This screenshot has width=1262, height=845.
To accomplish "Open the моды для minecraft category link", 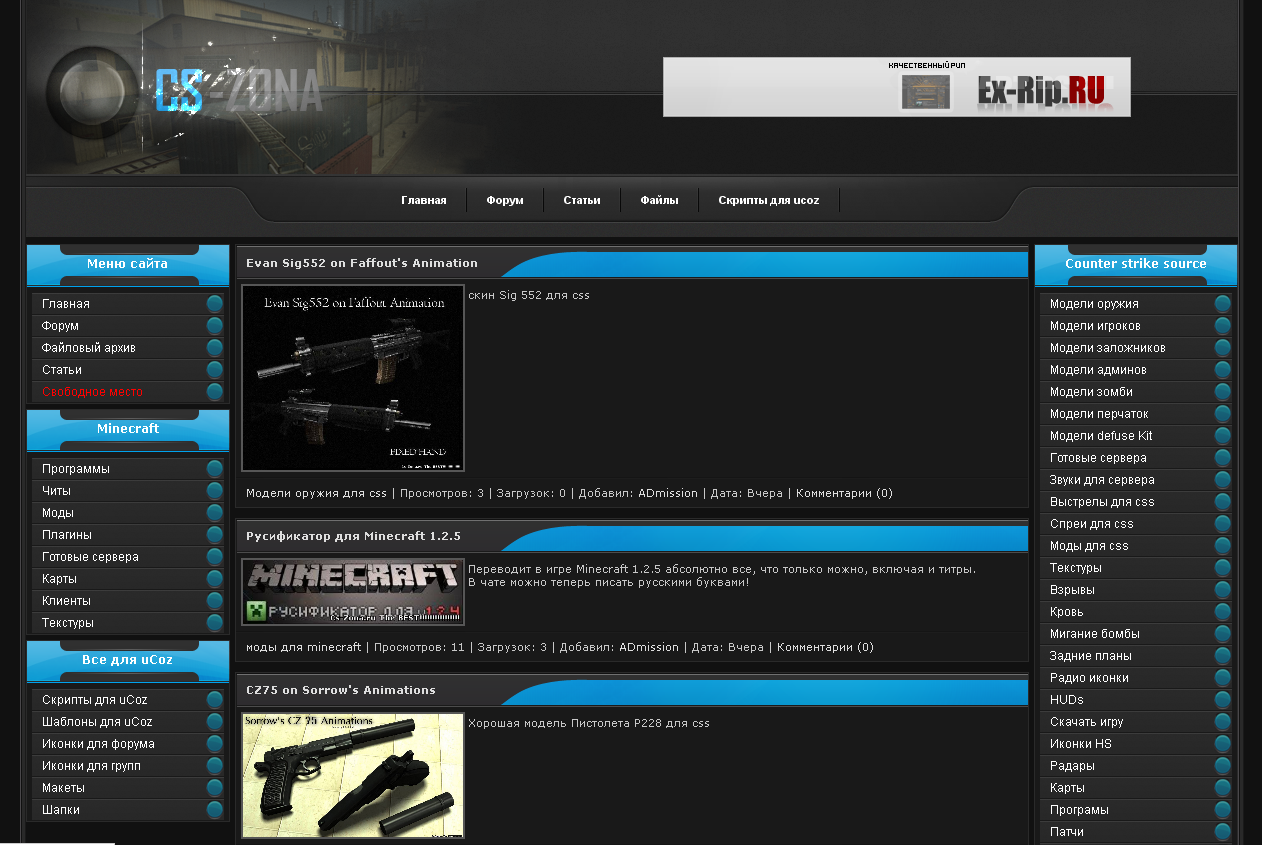I will click(303, 647).
